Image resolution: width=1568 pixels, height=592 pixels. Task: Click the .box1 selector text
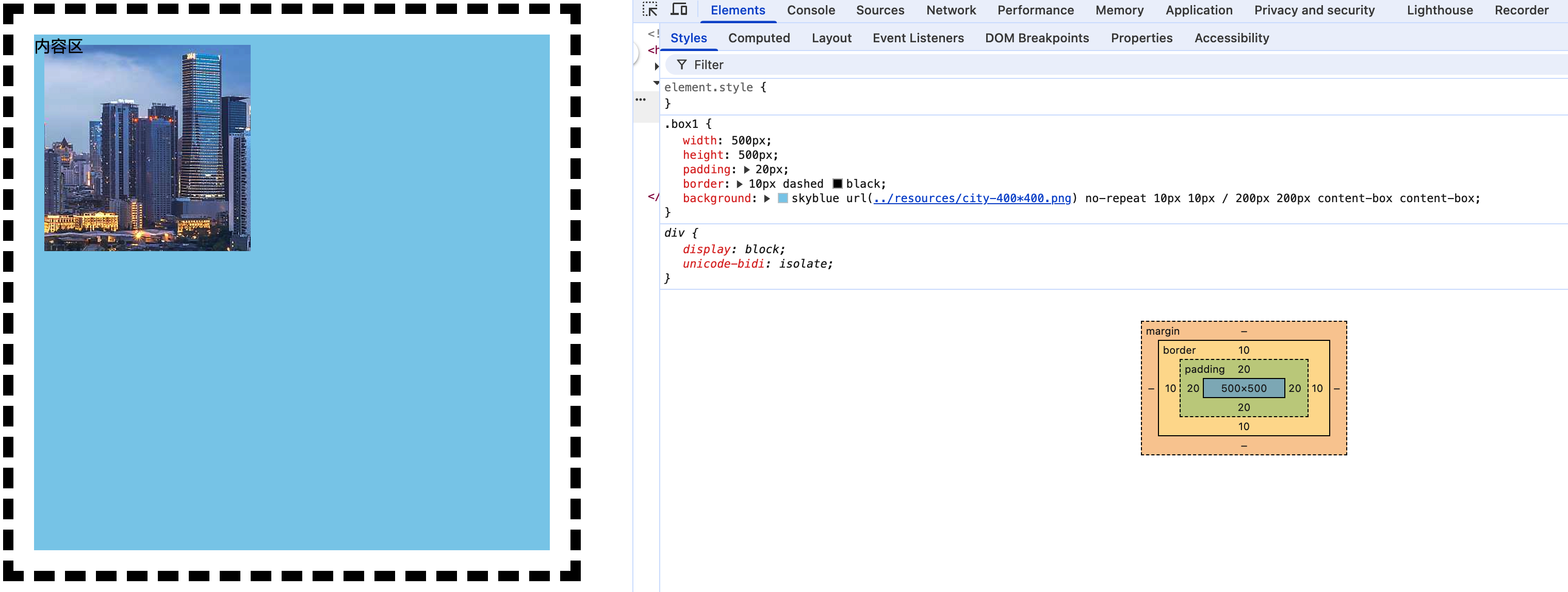(680, 124)
